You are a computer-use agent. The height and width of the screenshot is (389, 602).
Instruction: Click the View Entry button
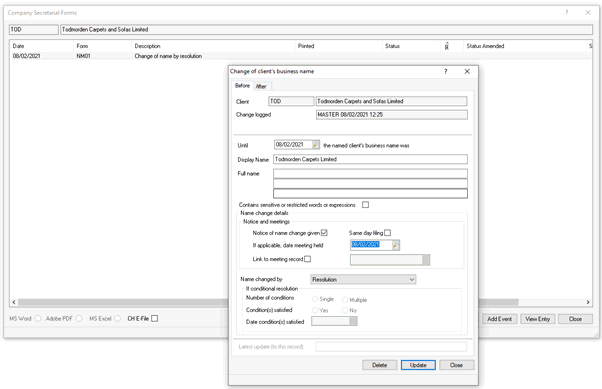click(538, 319)
